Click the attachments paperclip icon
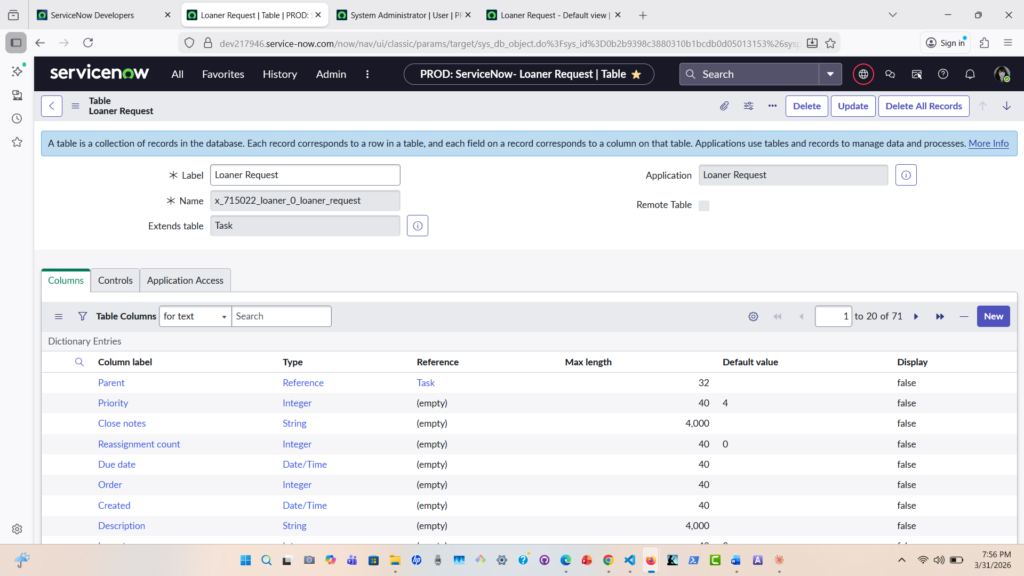The width and height of the screenshot is (1024, 576). pyautogui.click(x=724, y=106)
